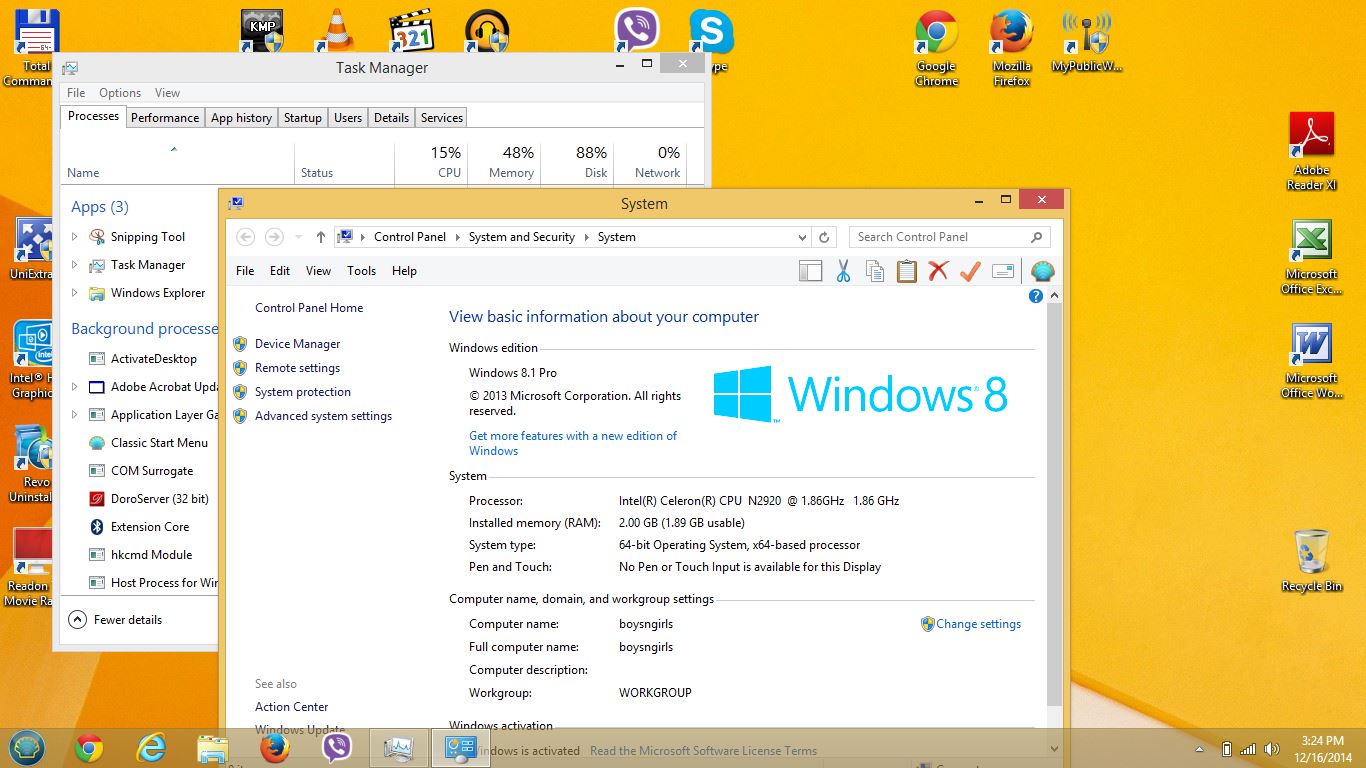Open Remote settings link
The width and height of the screenshot is (1366, 768).
pyautogui.click(x=297, y=368)
